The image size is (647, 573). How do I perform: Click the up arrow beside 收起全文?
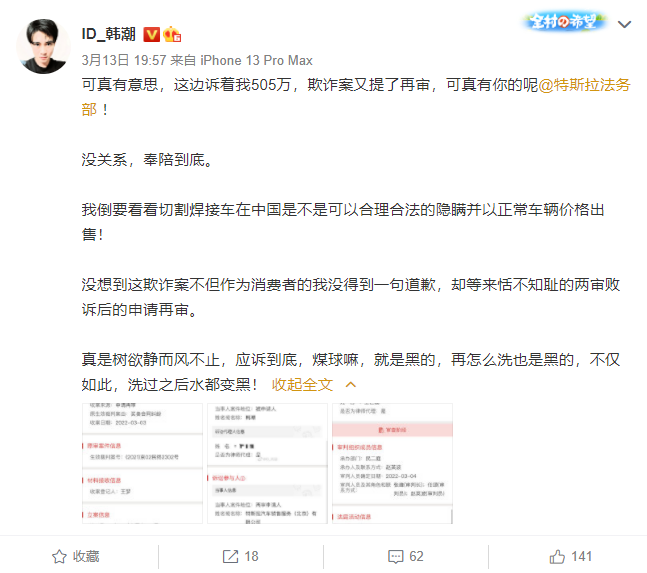point(351,384)
